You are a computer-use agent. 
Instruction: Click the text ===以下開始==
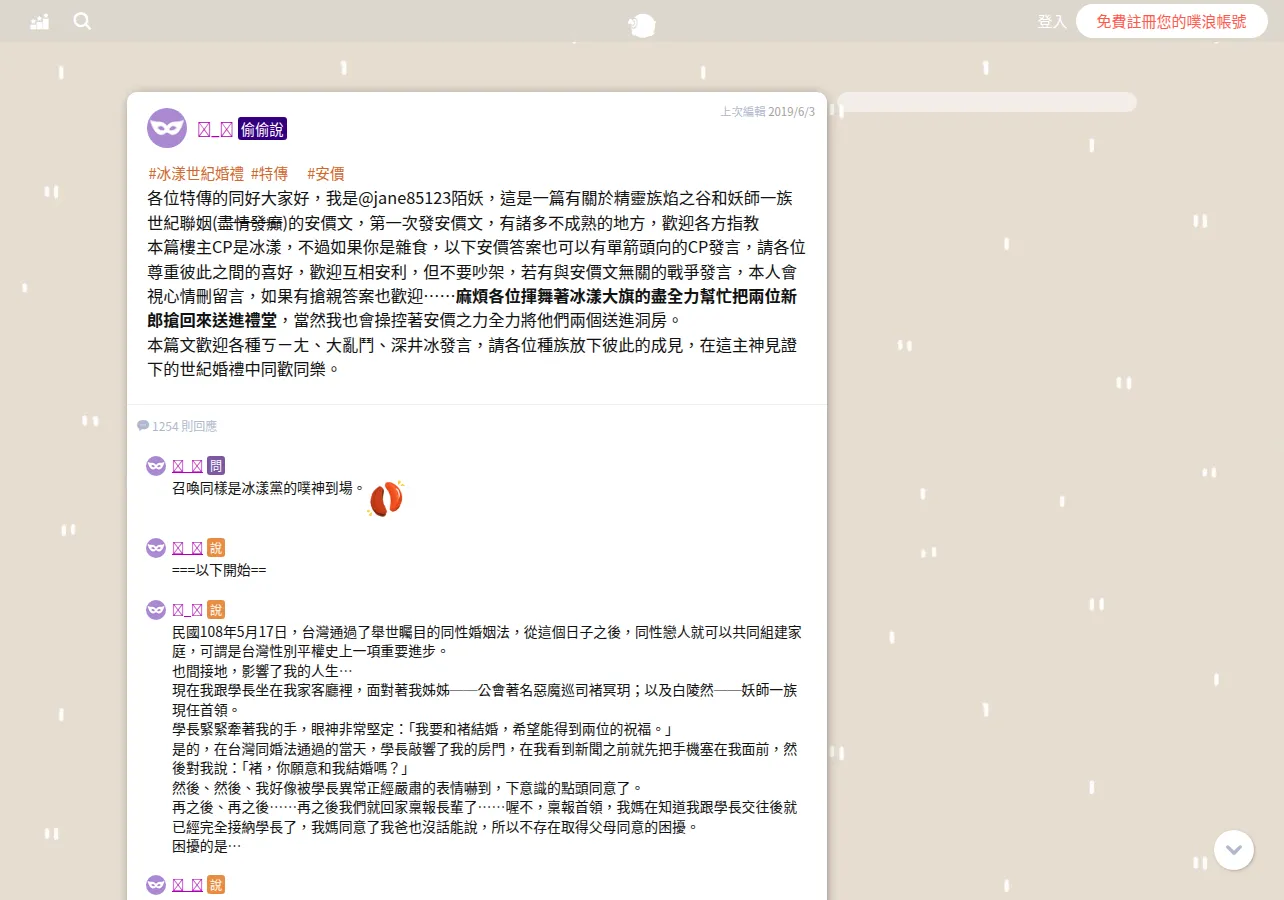(219, 571)
